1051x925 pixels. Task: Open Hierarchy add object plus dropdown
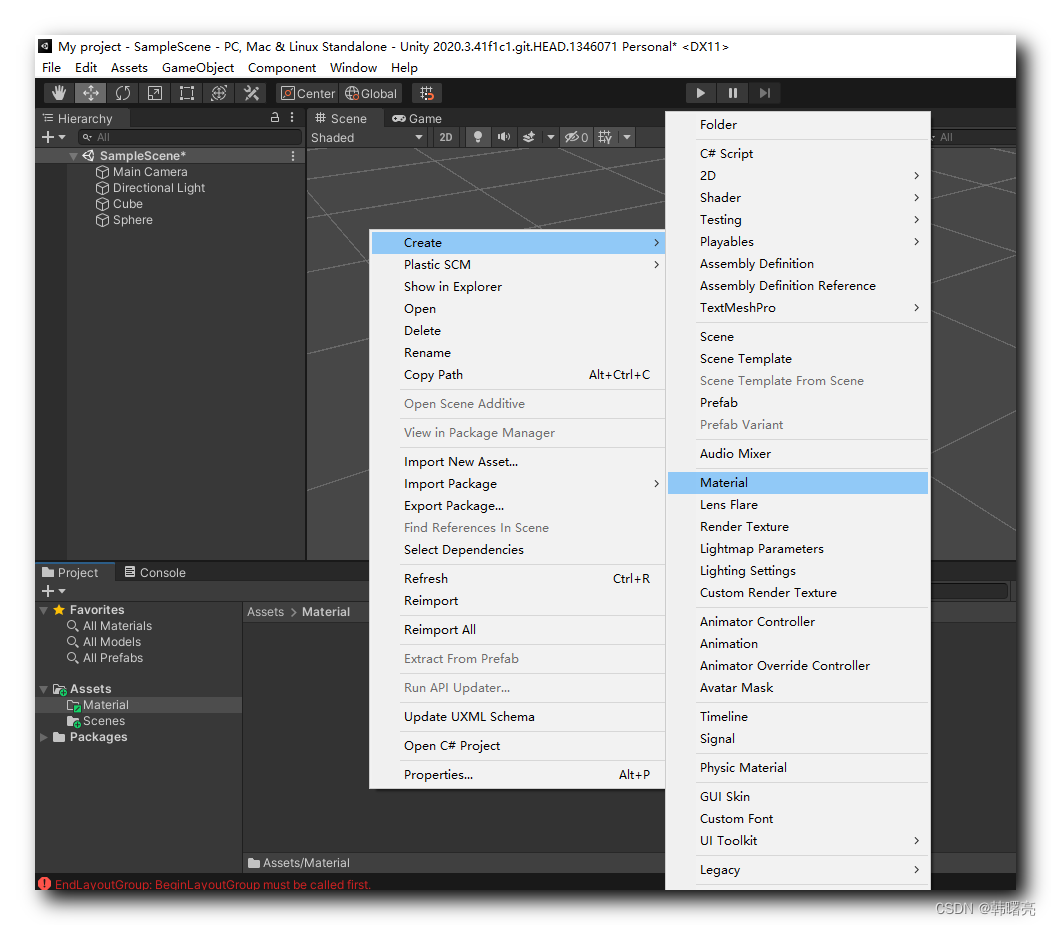[x=54, y=137]
